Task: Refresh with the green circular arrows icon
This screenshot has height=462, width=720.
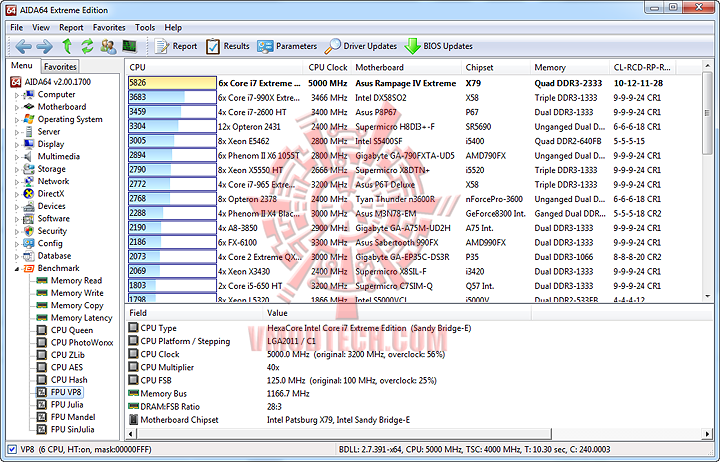Action: pos(87,46)
